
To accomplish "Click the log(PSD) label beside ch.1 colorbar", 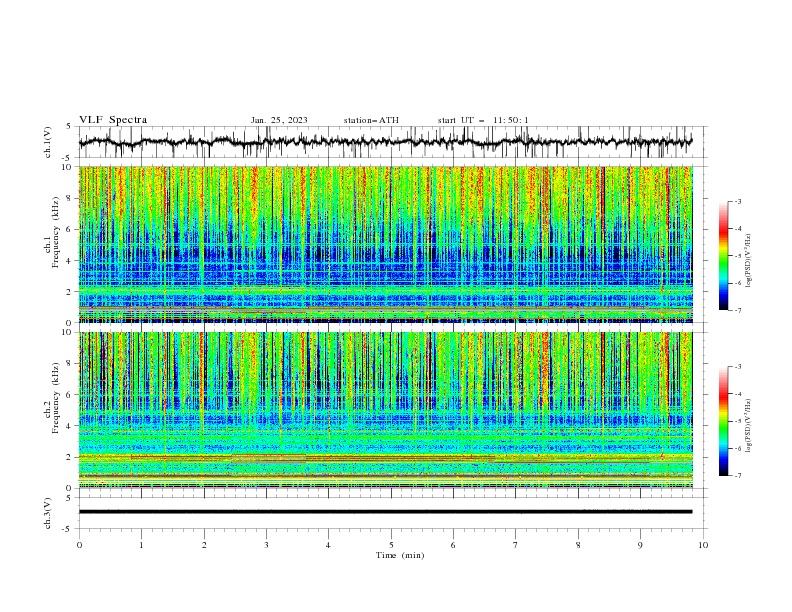I will coord(749,261).
